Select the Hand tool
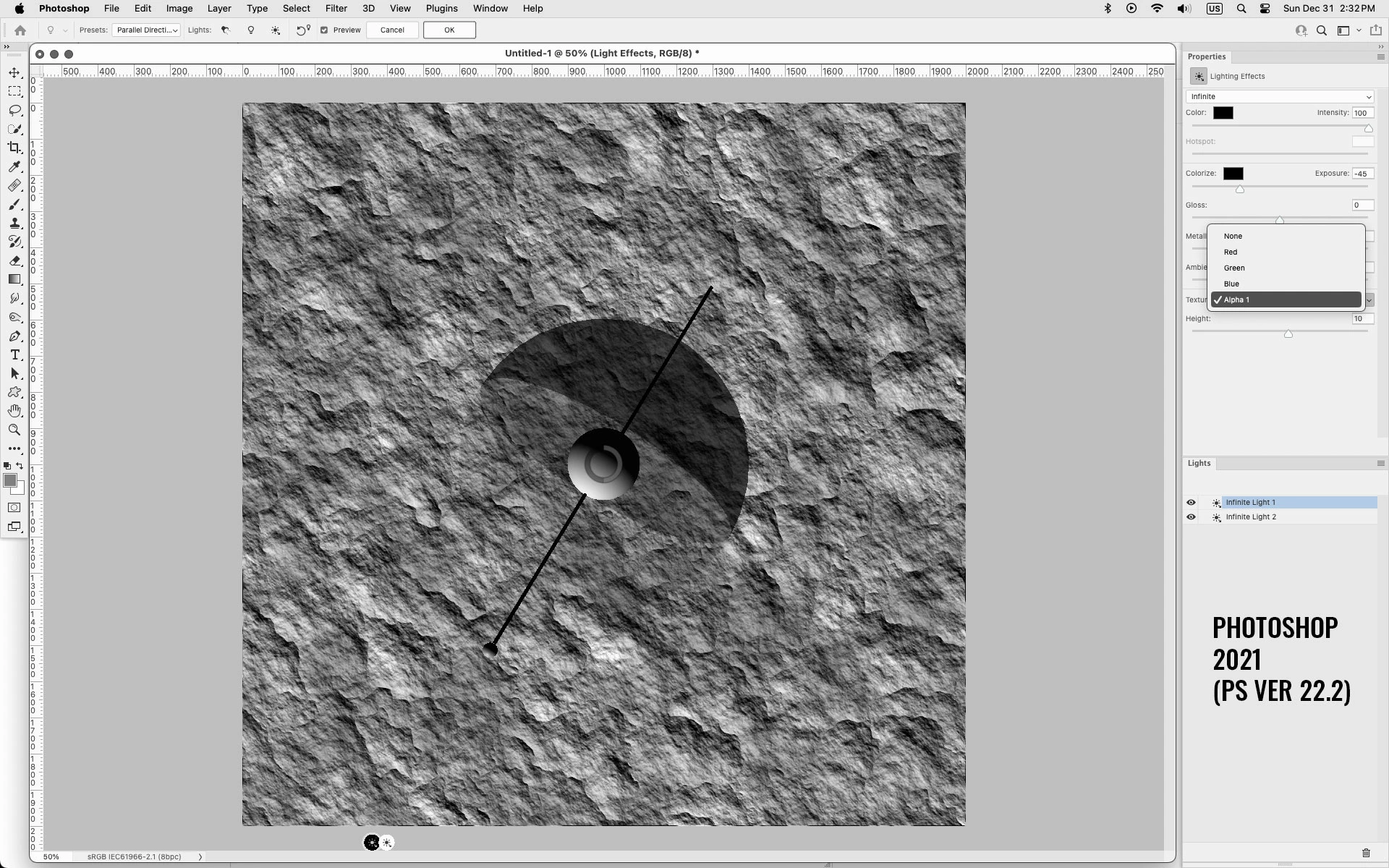Image resolution: width=1389 pixels, height=868 pixels. (14, 411)
